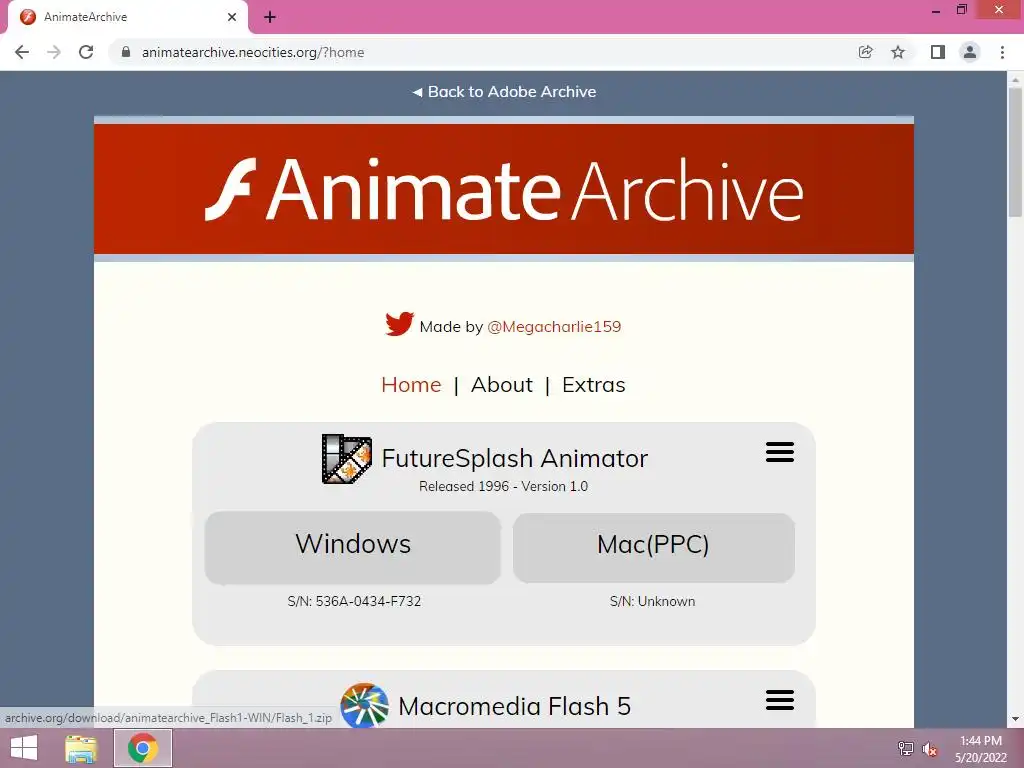Image resolution: width=1024 pixels, height=768 pixels.
Task: Open a new browser tab
Action: pyautogui.click(x=270, y=17)
